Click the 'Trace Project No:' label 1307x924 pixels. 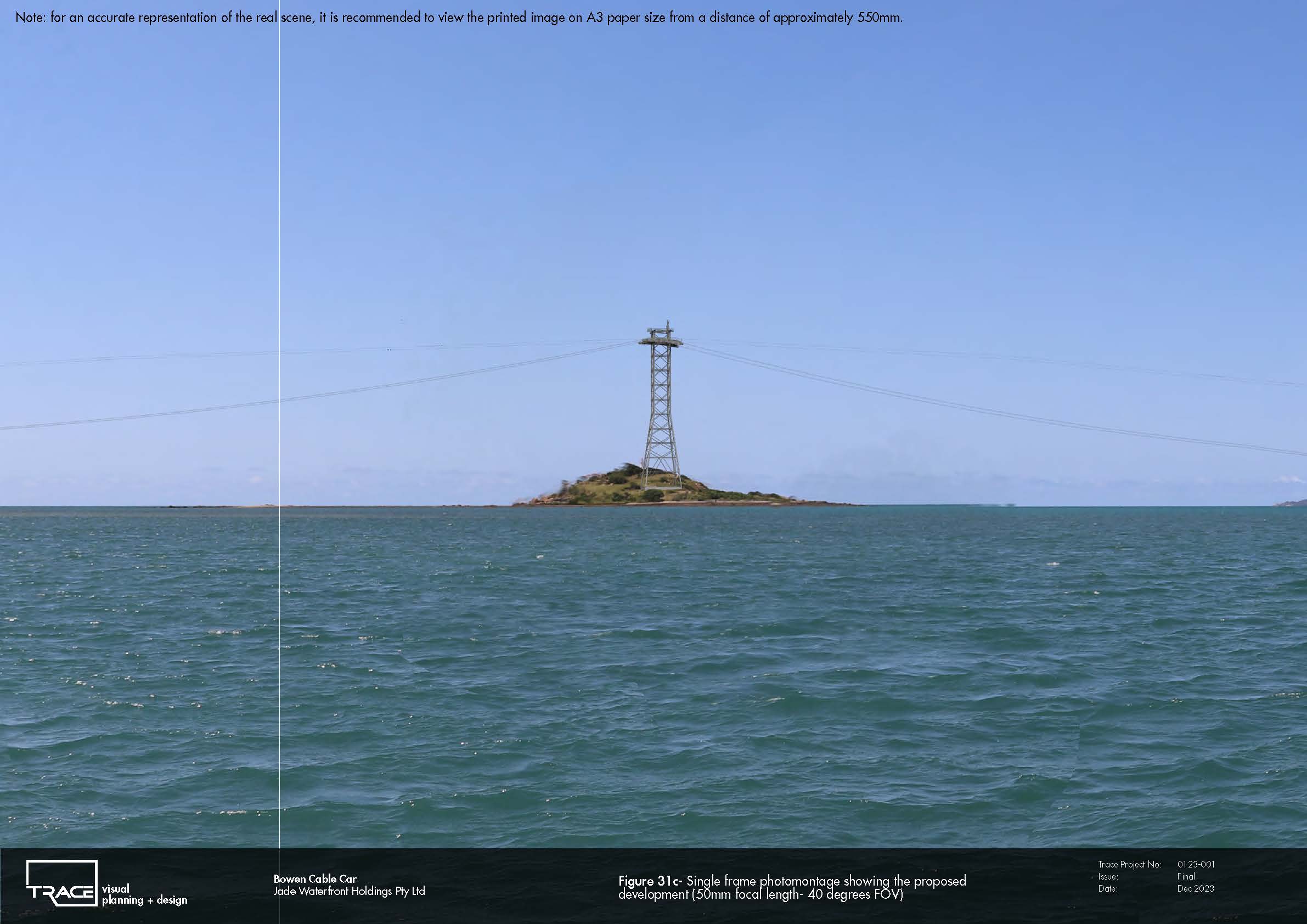[x=1129, y=864]
